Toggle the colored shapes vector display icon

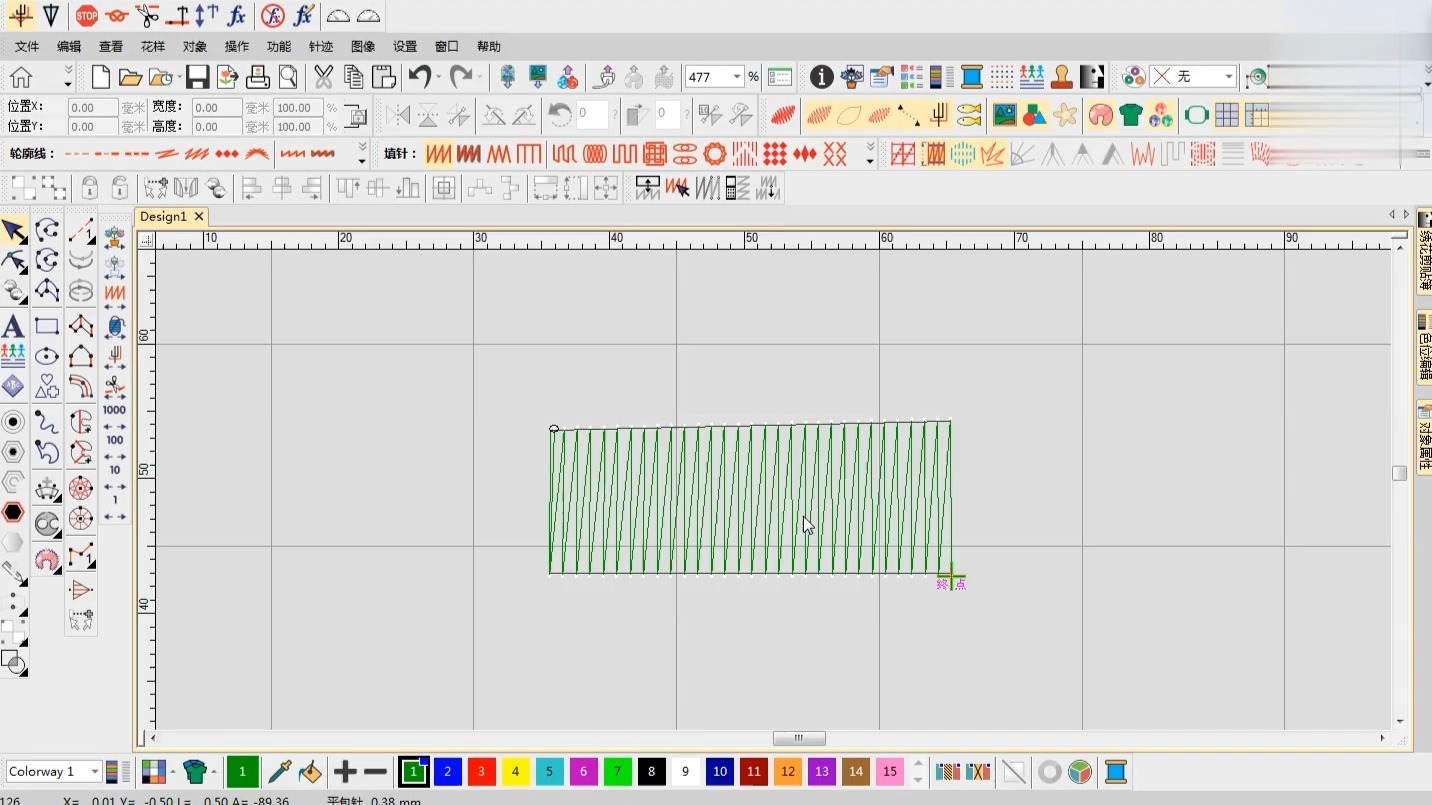(1034, 115)
